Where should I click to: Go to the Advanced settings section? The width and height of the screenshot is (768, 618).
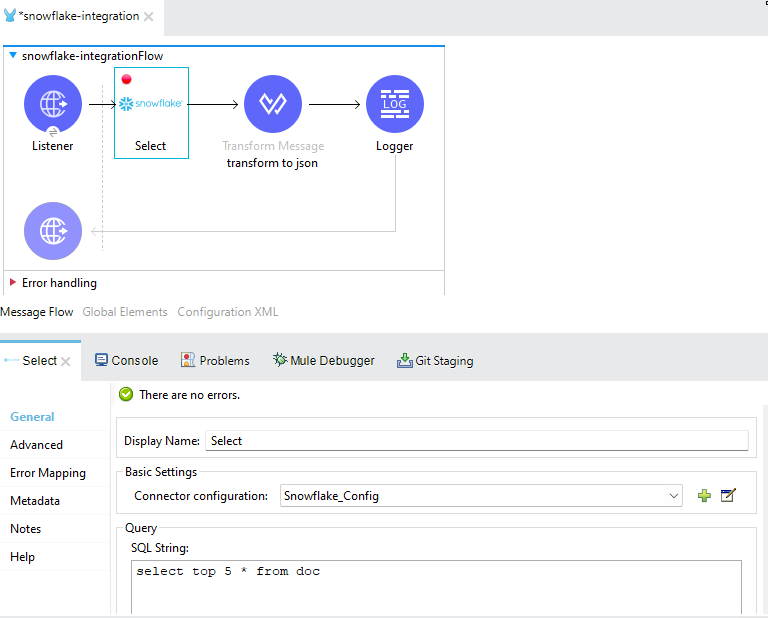[36, 445]
